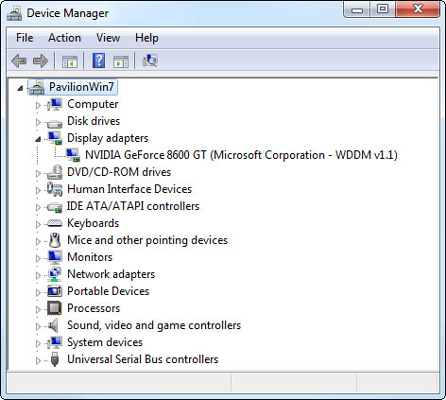Select the Monitors label
446x400 pixels.
coord(90,257)
